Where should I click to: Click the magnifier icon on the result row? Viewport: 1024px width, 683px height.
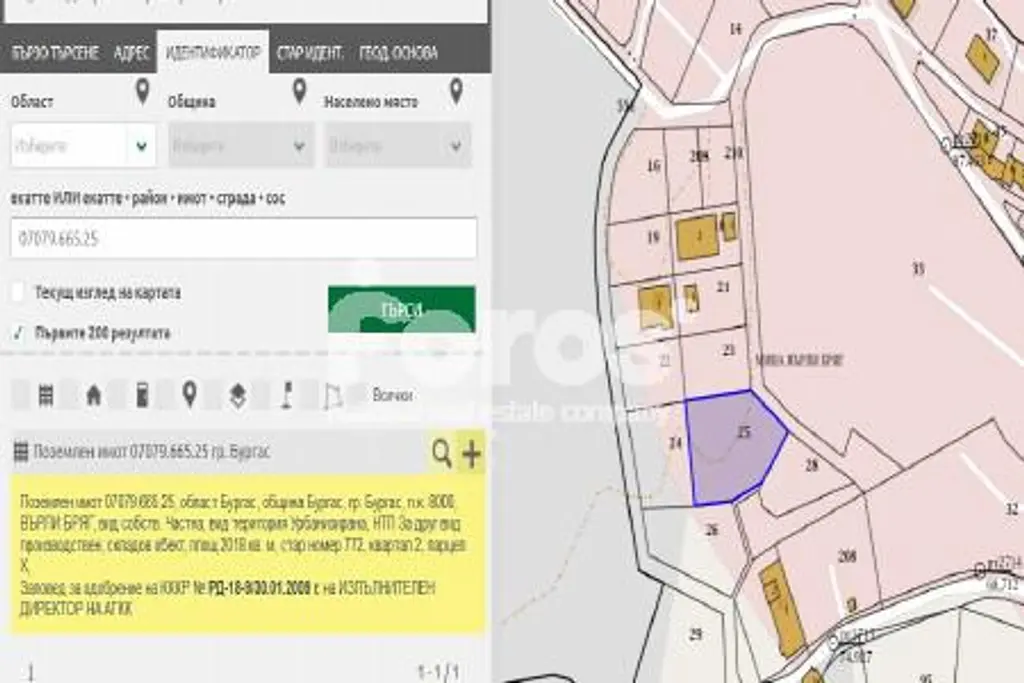tap(441, 454)
